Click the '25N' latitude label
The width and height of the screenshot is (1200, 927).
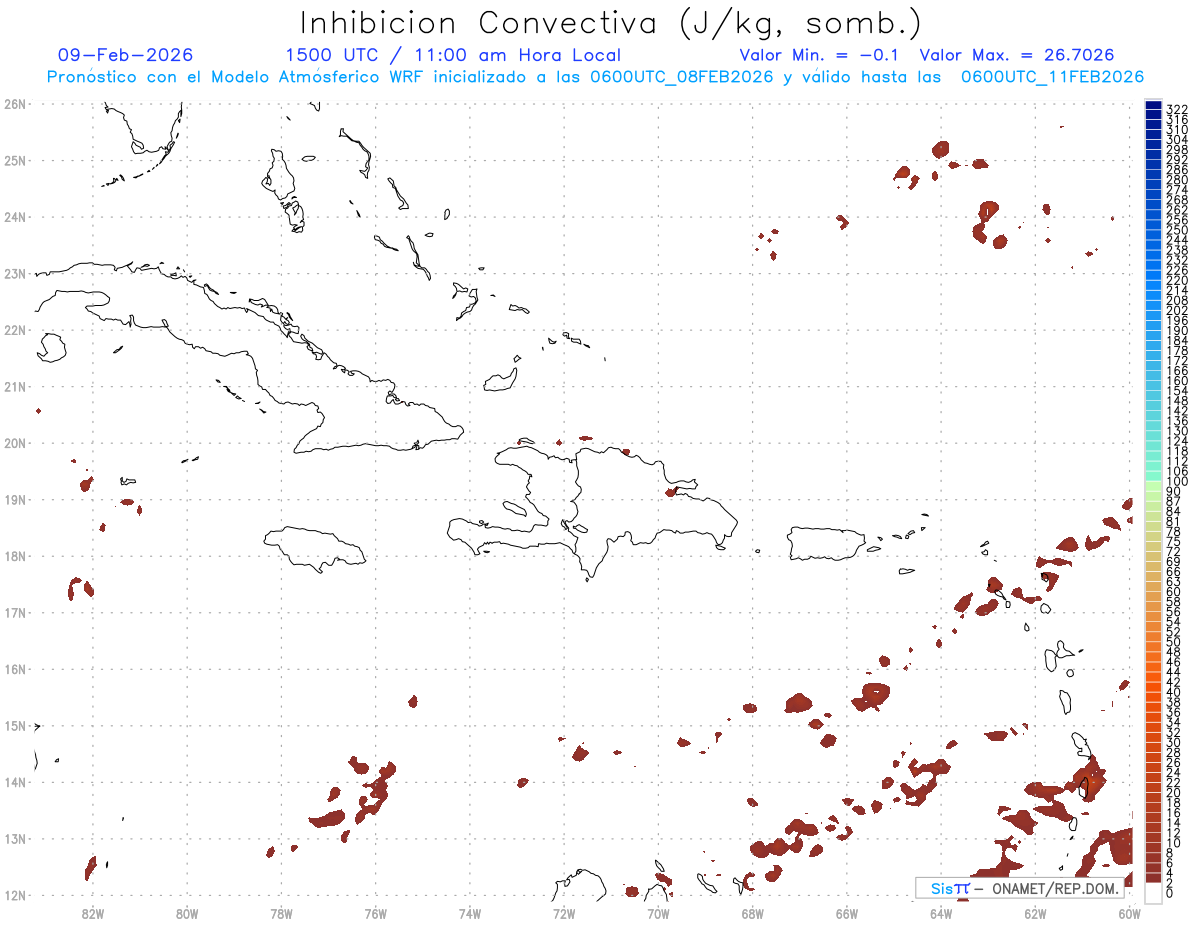point(15,160)
